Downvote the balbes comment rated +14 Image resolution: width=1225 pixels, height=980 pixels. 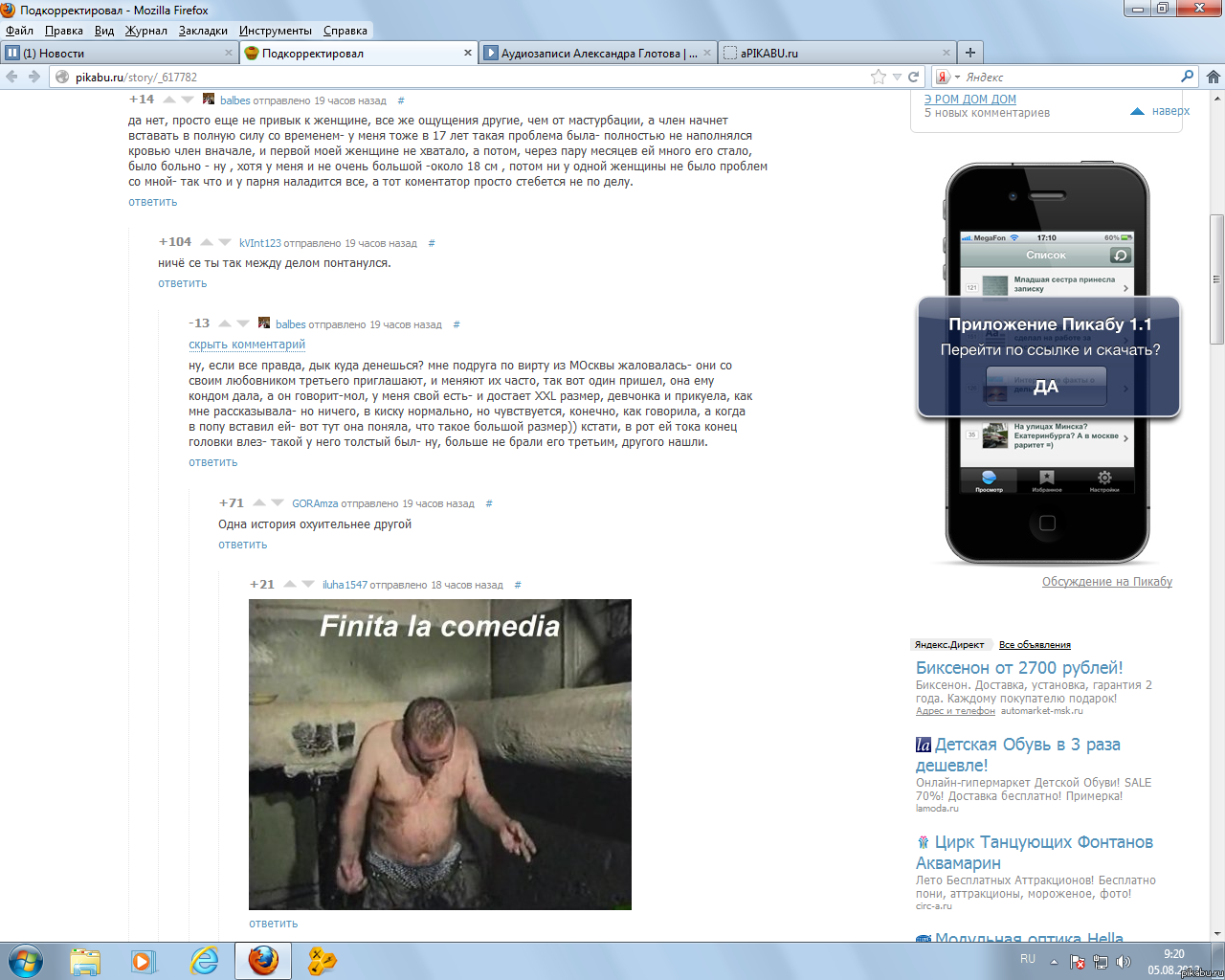[188, 100]
